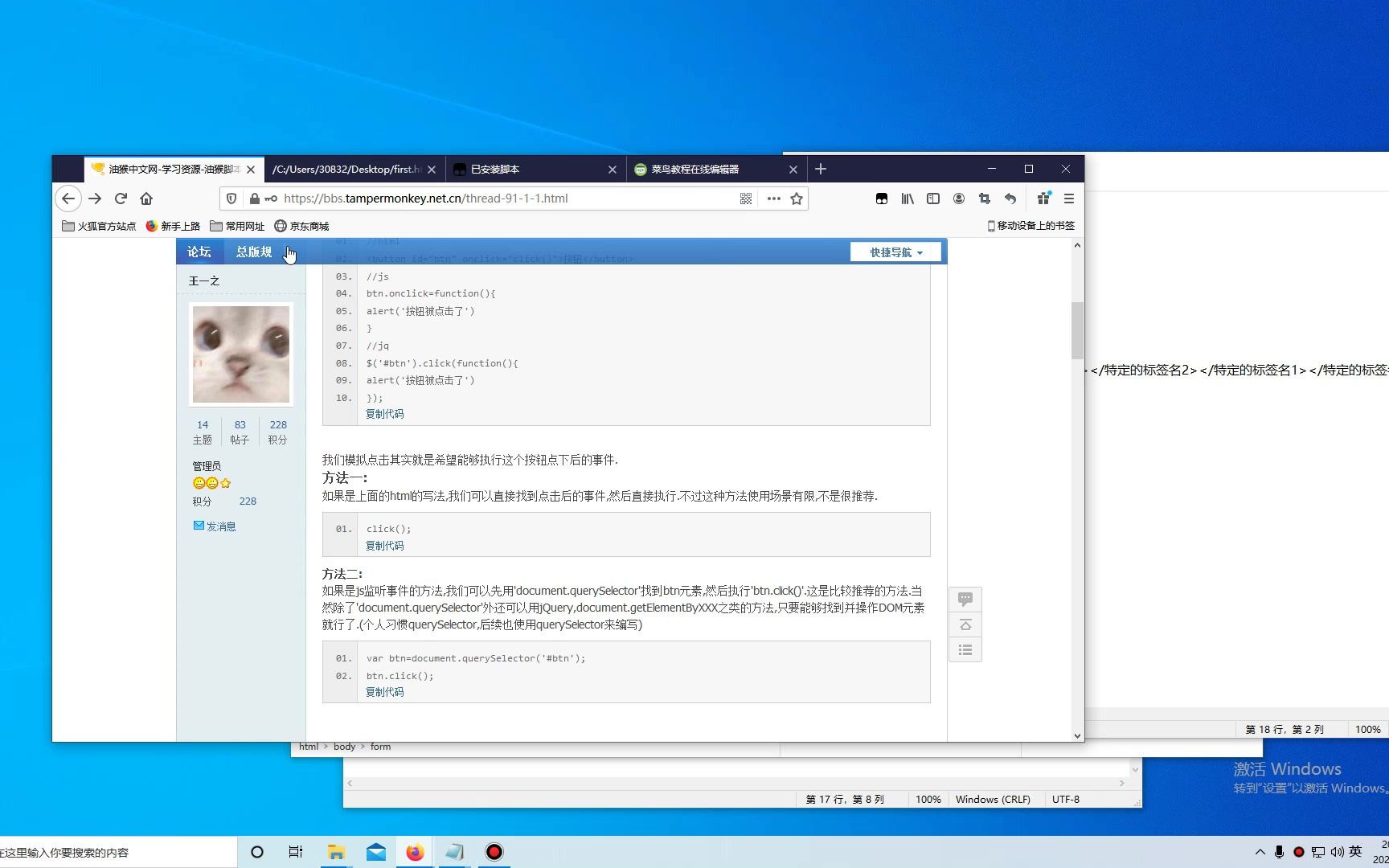This screenshot has height=868, width=1389.
Task: Open Mail app from taskbar
Action: (x=375, y=852)
